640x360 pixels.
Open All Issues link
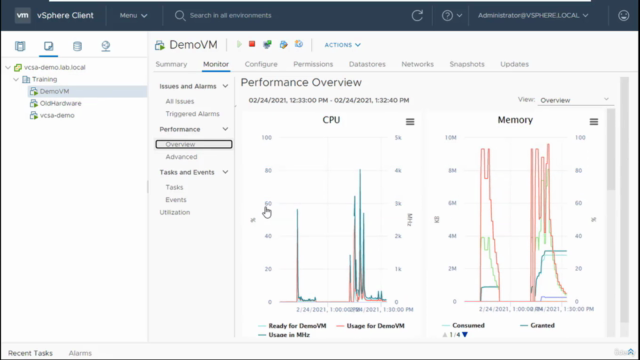180,101
